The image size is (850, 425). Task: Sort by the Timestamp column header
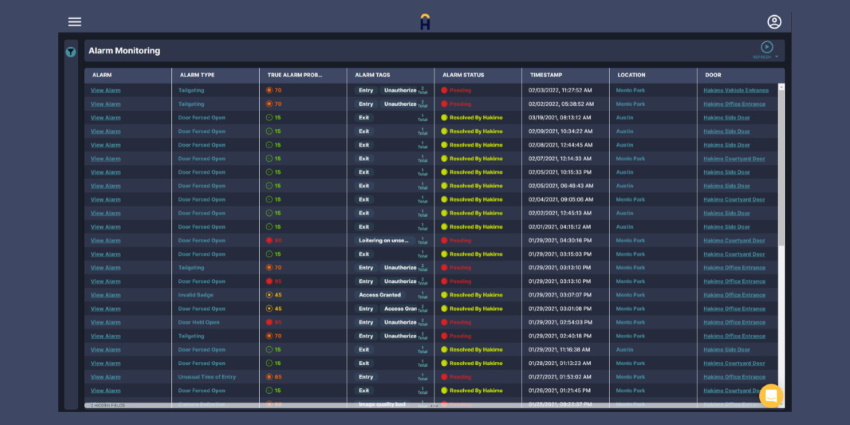coord(546,75)
